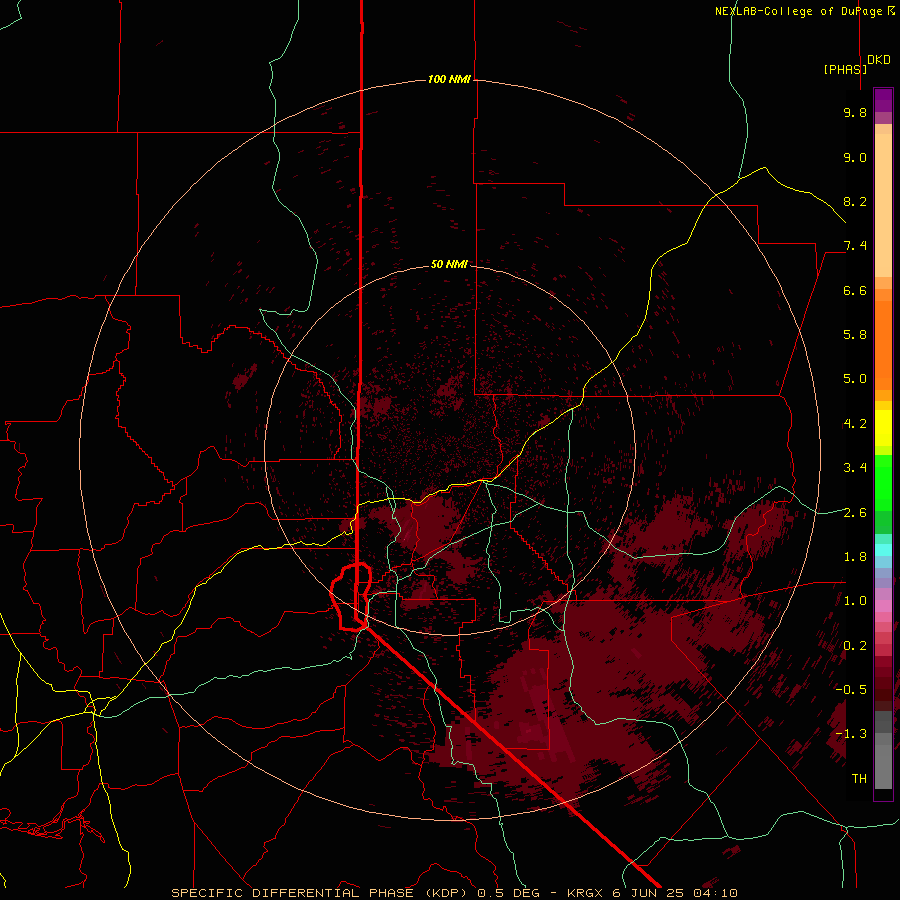900x900 pixels.
Task: Click the -1.3 legend value
Action: [851, 734]
